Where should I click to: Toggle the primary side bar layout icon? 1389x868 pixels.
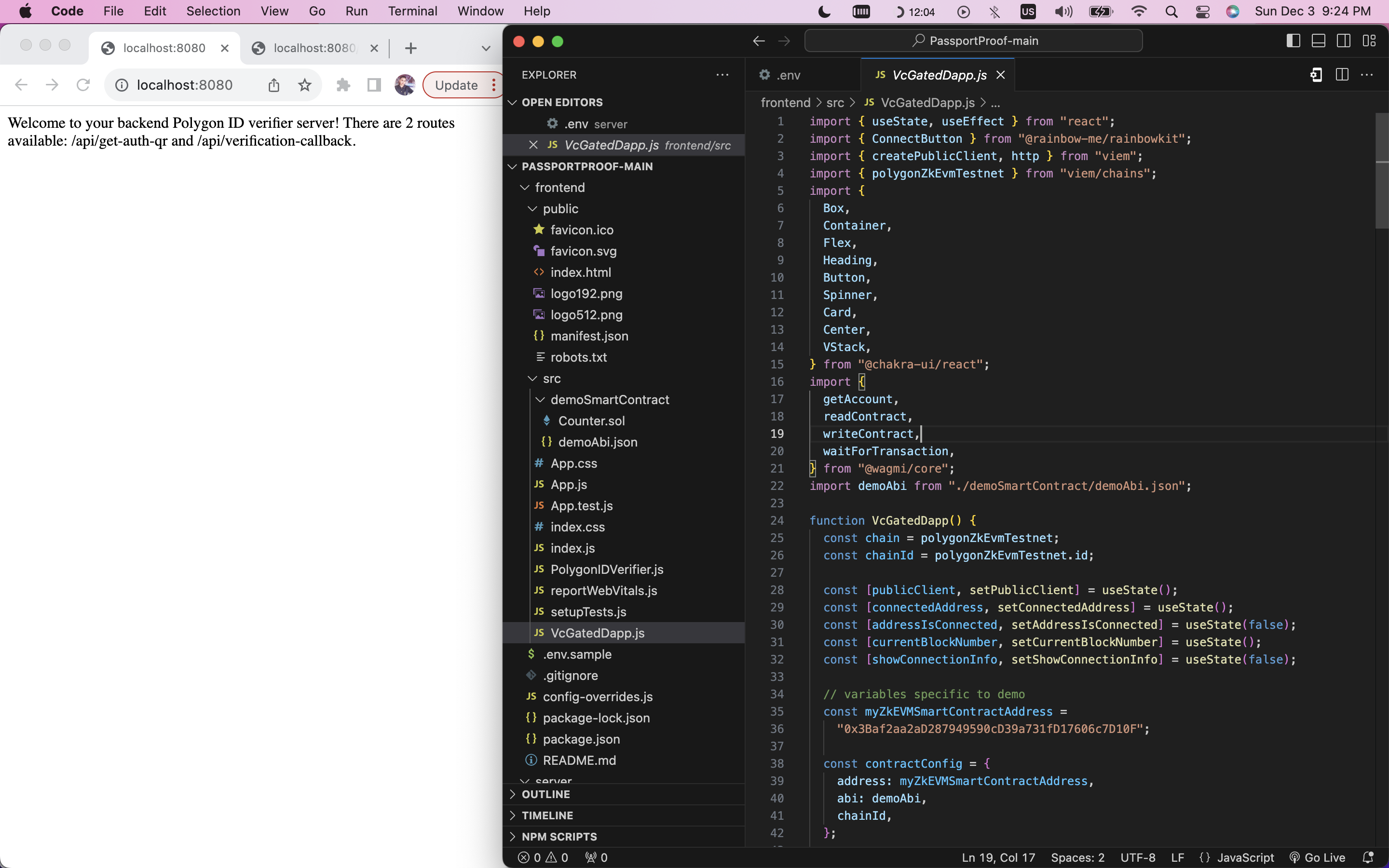(1293, 41)
